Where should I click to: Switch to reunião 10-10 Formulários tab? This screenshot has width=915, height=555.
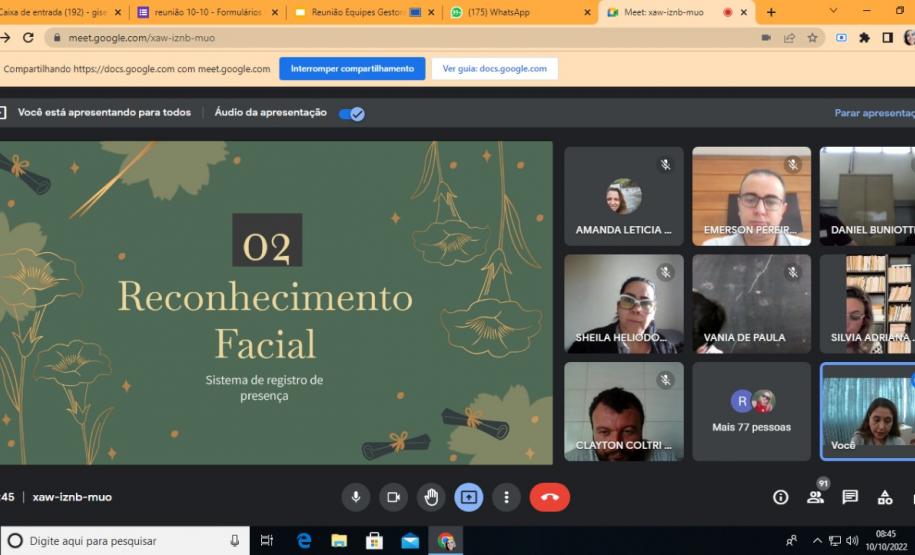click(205, 12)
